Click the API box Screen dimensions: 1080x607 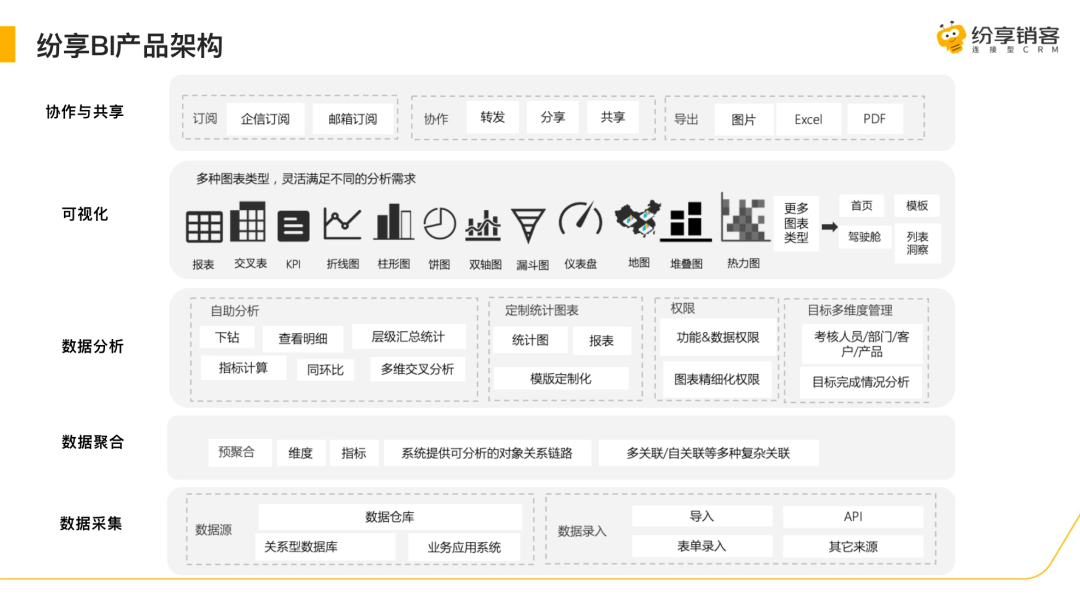853,516
